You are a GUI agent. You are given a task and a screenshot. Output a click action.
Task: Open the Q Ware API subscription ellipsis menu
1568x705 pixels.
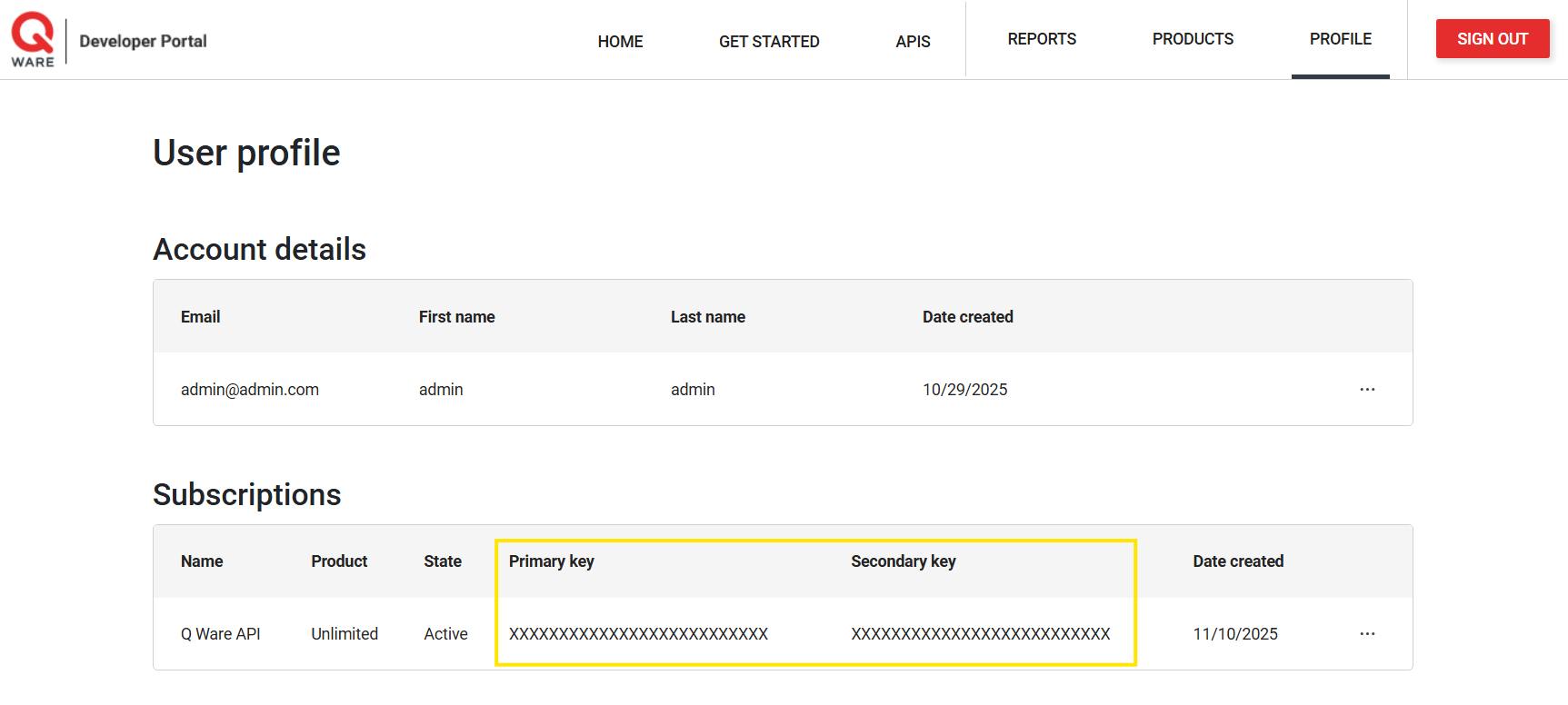click(x=1367, y=633)
